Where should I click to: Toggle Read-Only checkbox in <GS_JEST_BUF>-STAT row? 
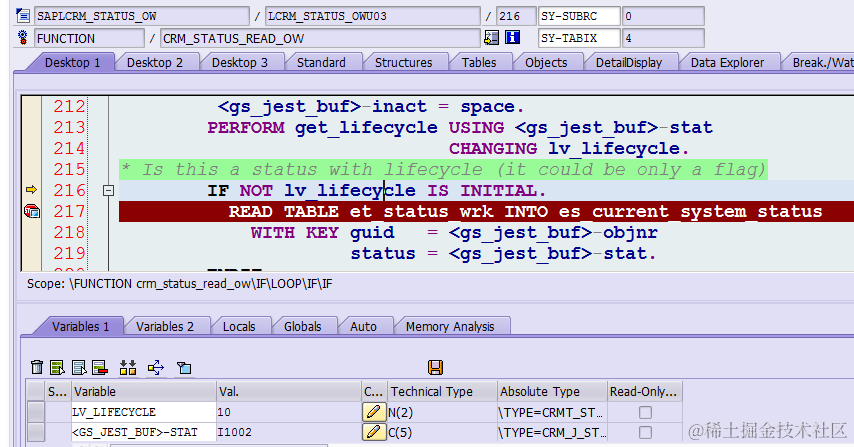(645, 432)
